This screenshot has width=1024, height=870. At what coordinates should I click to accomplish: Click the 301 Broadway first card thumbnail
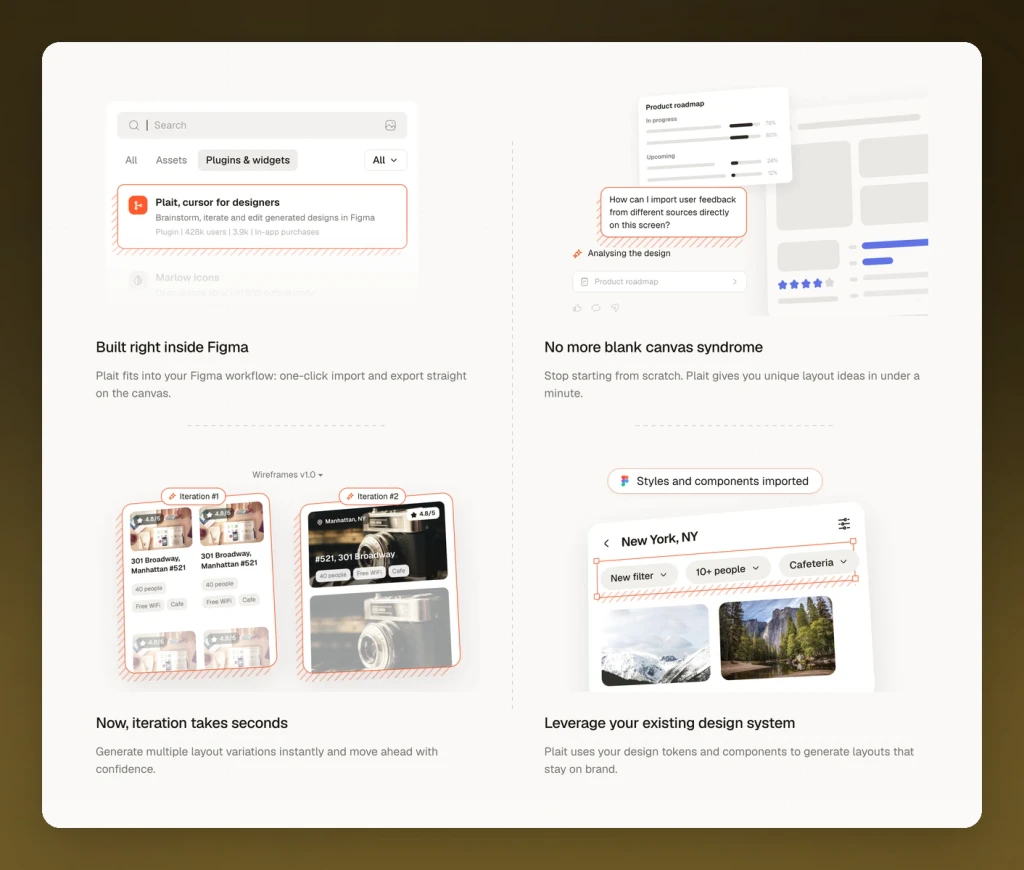(x=161, y=530)
